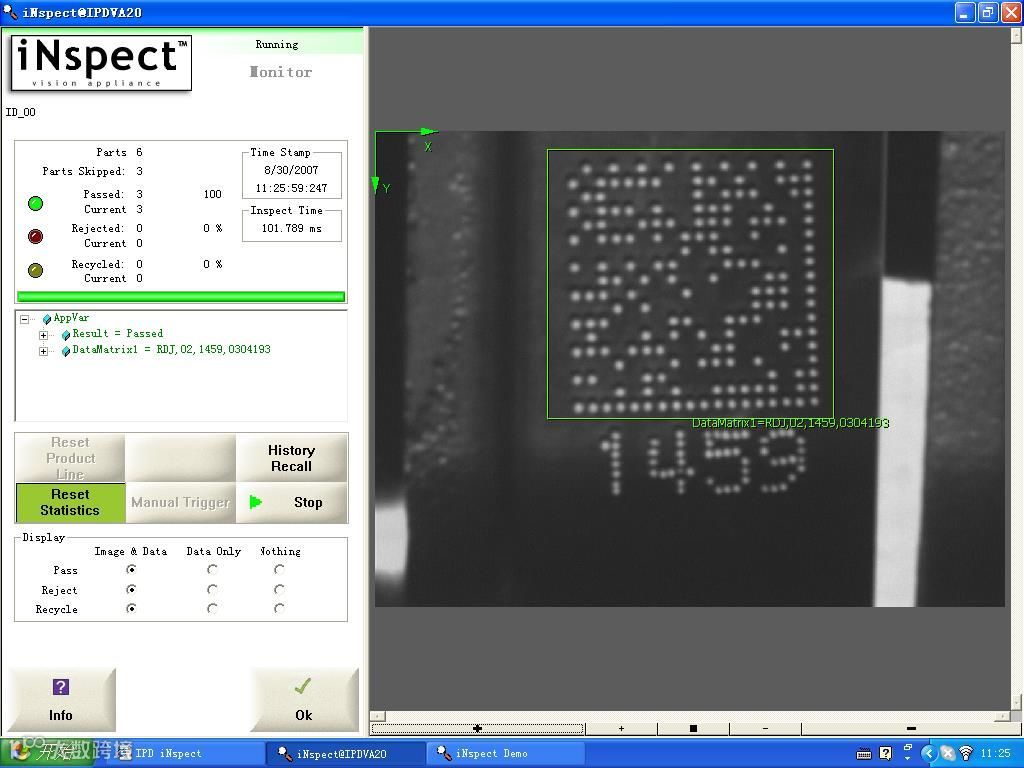Click the AppVar cube icon
The height and width of the screenshot is (768, 1024).
click(x=47, y=319)
